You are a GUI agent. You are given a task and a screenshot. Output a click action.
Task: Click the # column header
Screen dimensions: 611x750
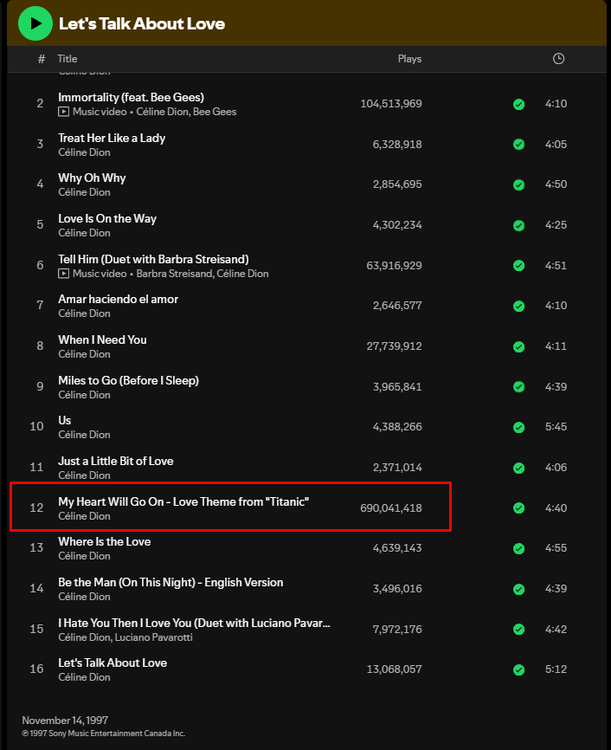pyautogui.click(x=42, y=59)
